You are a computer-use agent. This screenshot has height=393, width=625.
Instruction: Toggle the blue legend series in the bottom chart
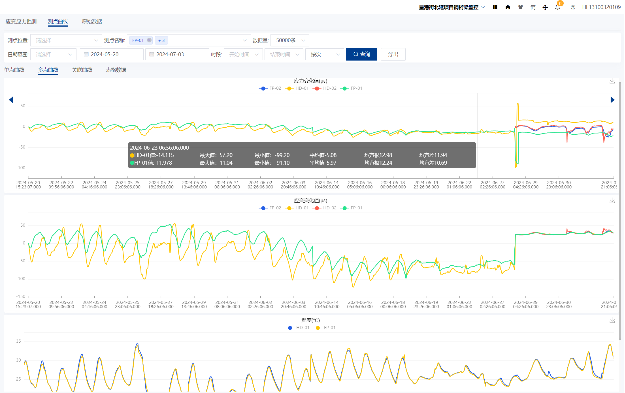click(299, 328)
